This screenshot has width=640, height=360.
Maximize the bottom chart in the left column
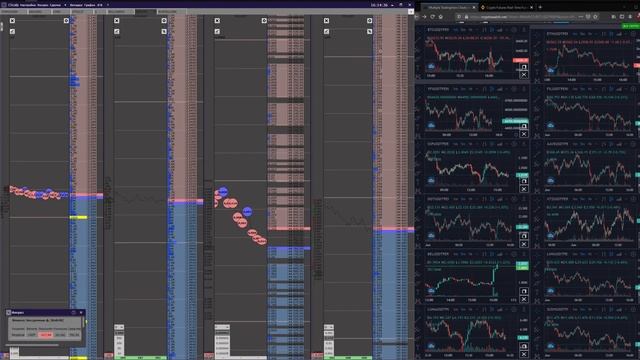524,346
